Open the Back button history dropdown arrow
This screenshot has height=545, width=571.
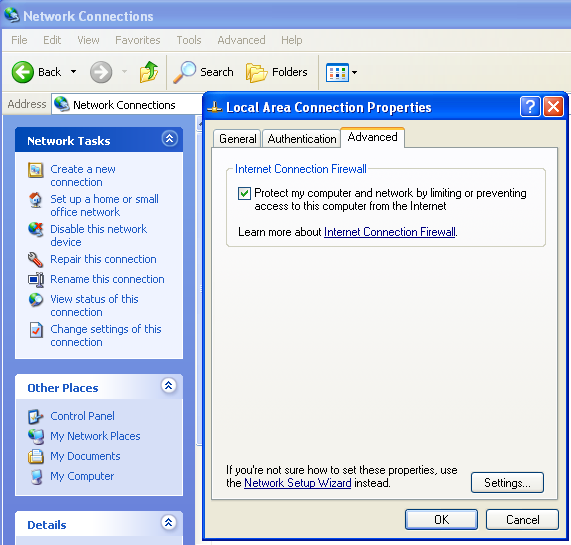(x=74, y=72)
